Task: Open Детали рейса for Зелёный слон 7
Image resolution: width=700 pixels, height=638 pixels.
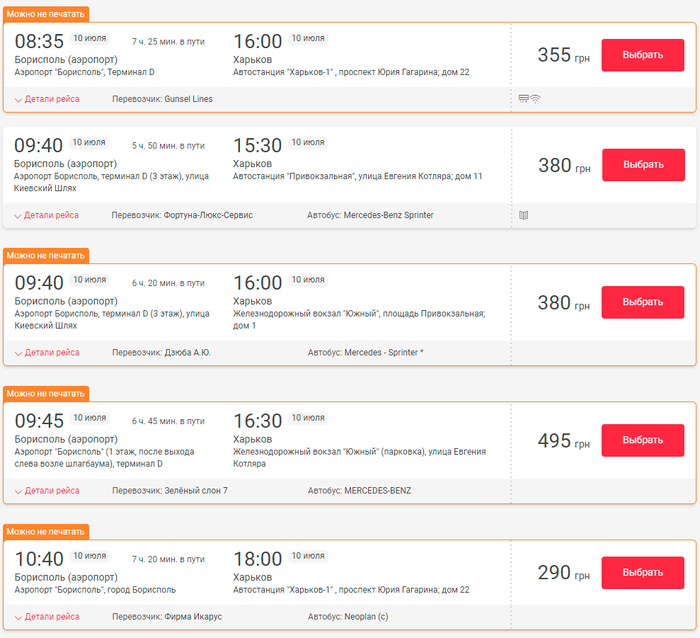Action: point(47,491)
